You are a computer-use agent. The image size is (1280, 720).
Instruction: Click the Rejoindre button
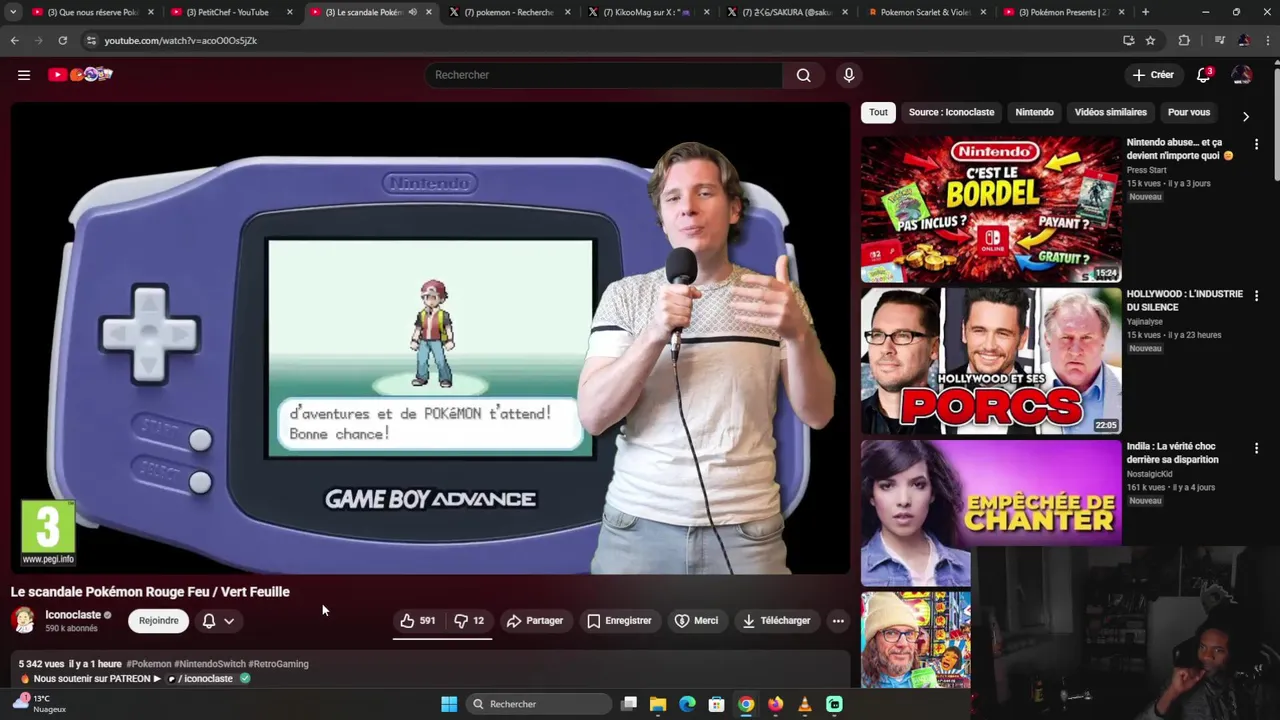[158, 621]
